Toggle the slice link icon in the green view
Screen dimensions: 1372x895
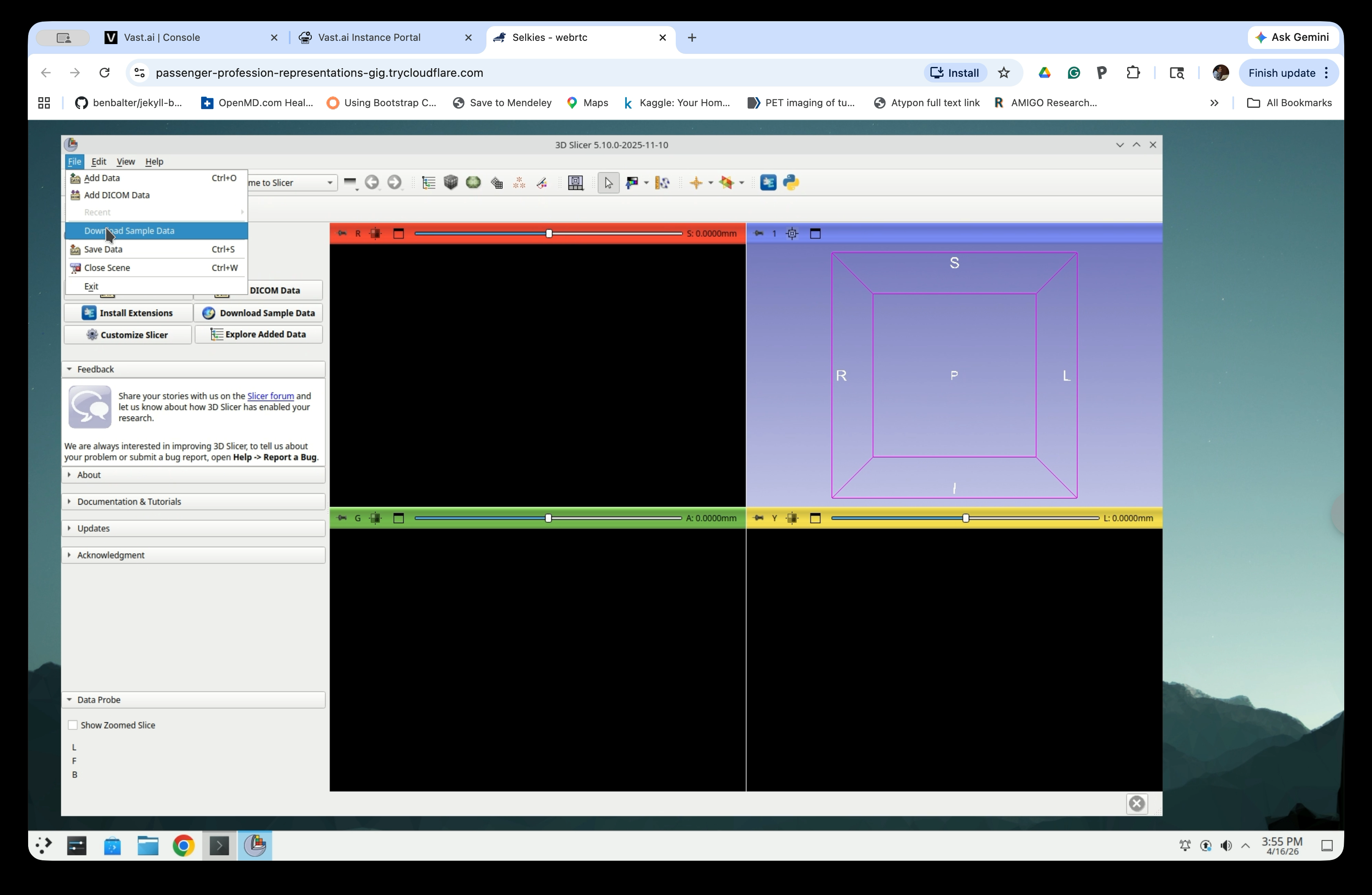pyautogui.click(x=375, y=518)
